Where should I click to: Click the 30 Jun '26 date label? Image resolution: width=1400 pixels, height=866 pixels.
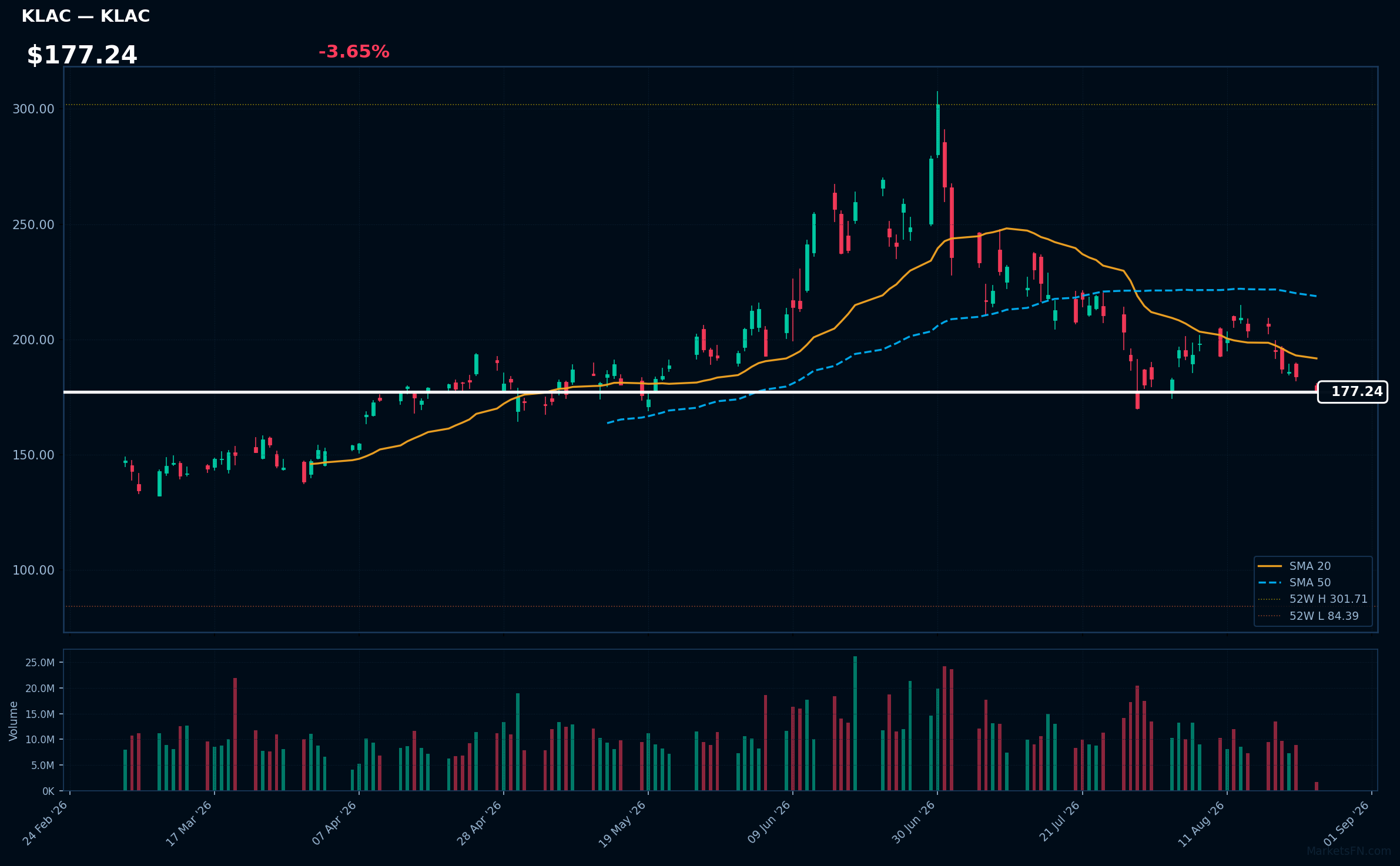click(x=913, y=823)
